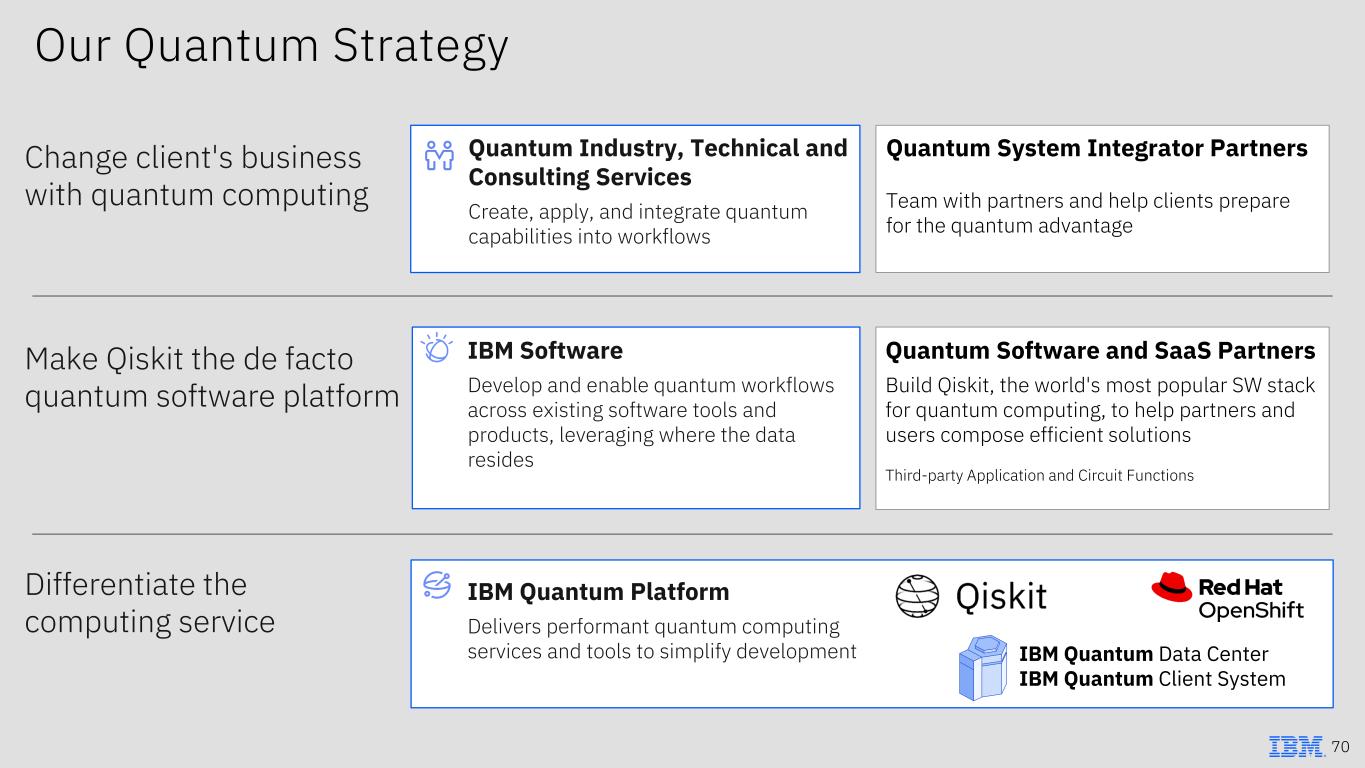Select the IBM Software heading
This screenshot has height=768, width=1365.
545,350
